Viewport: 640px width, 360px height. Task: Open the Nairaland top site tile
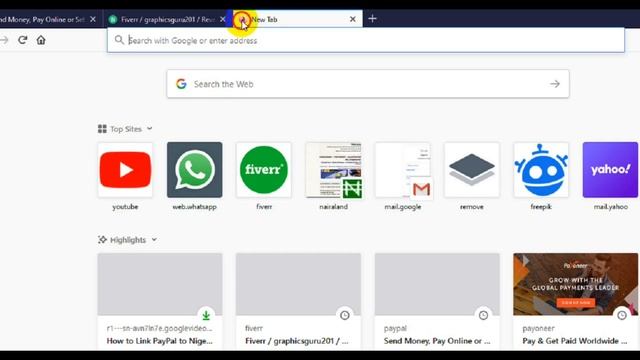(333, 170)
